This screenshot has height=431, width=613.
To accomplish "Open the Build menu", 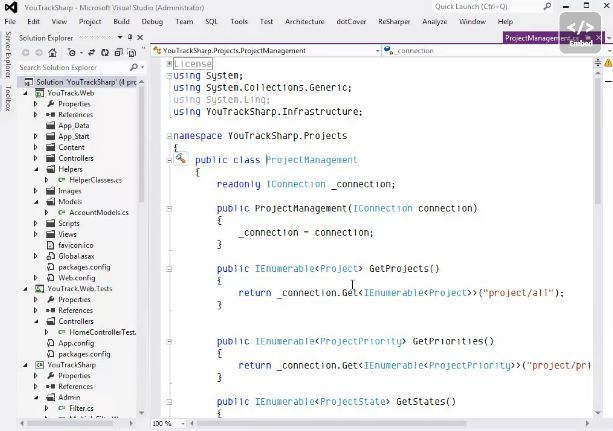I will coord(121,22).
